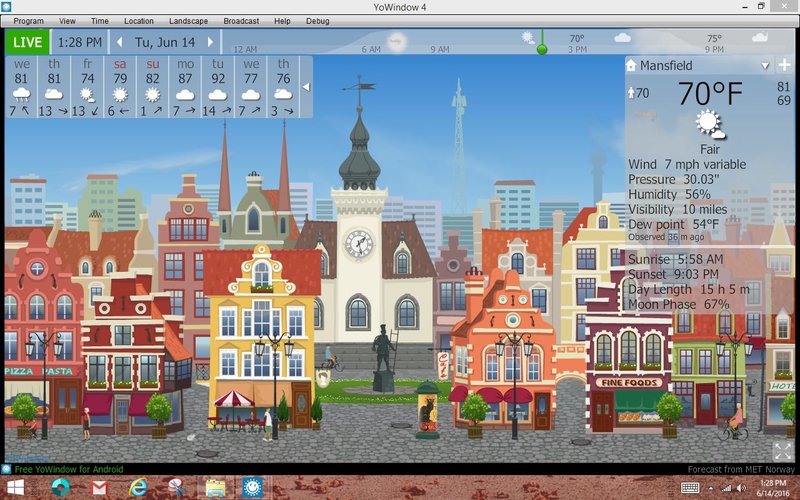The image size is (800, 500).
Task: Click the green time slider knob
Action: coord(542,49)
